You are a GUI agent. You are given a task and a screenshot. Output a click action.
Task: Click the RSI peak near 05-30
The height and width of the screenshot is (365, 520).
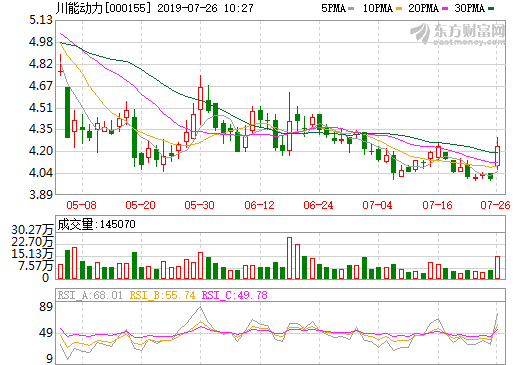(200, 307)
